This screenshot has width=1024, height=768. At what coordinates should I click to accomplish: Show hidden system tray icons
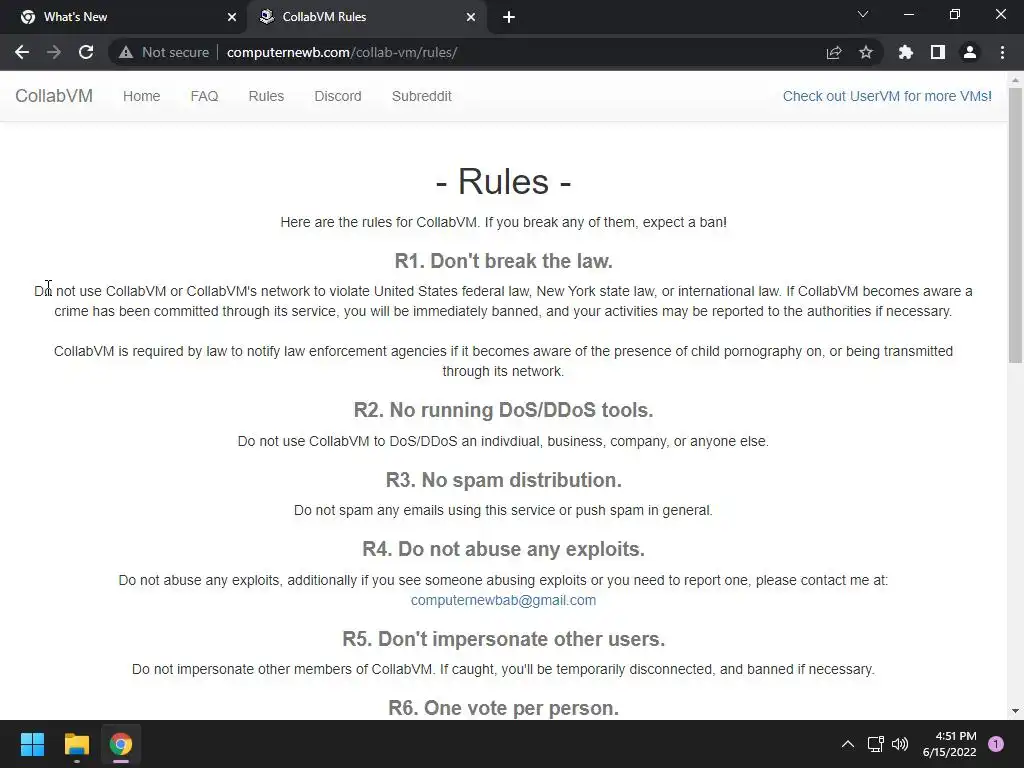[848, 744]
